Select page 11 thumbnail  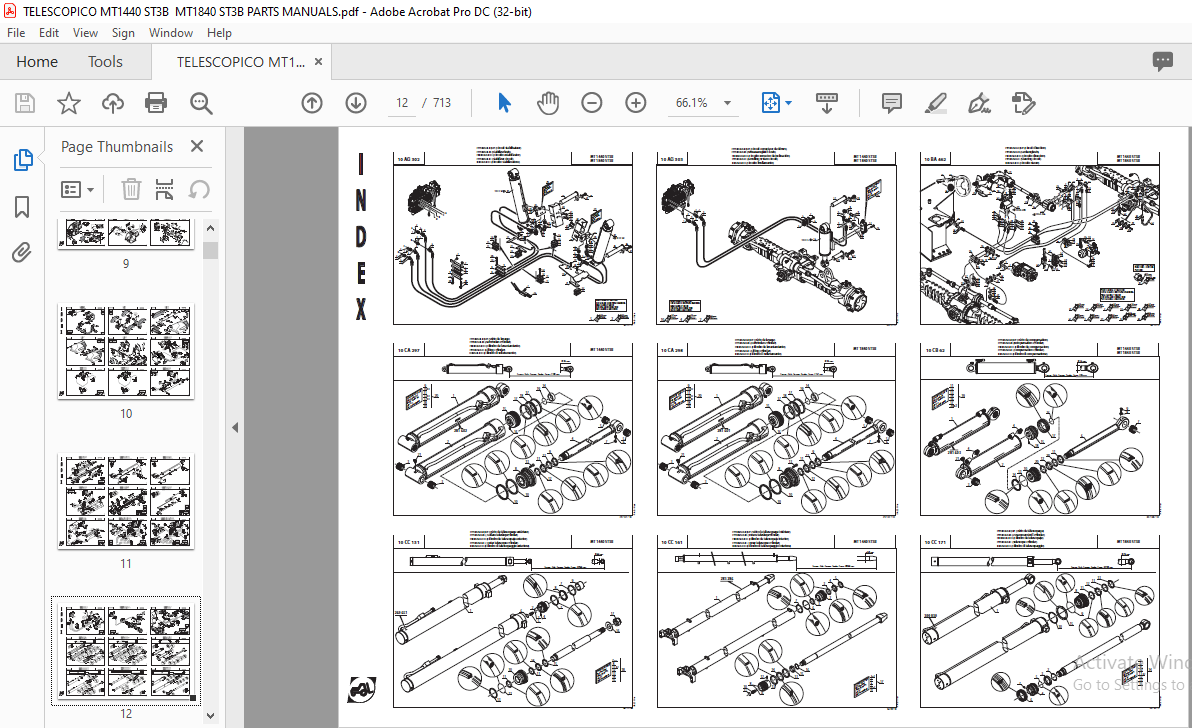pyautogui.click(x=126, y=502)
